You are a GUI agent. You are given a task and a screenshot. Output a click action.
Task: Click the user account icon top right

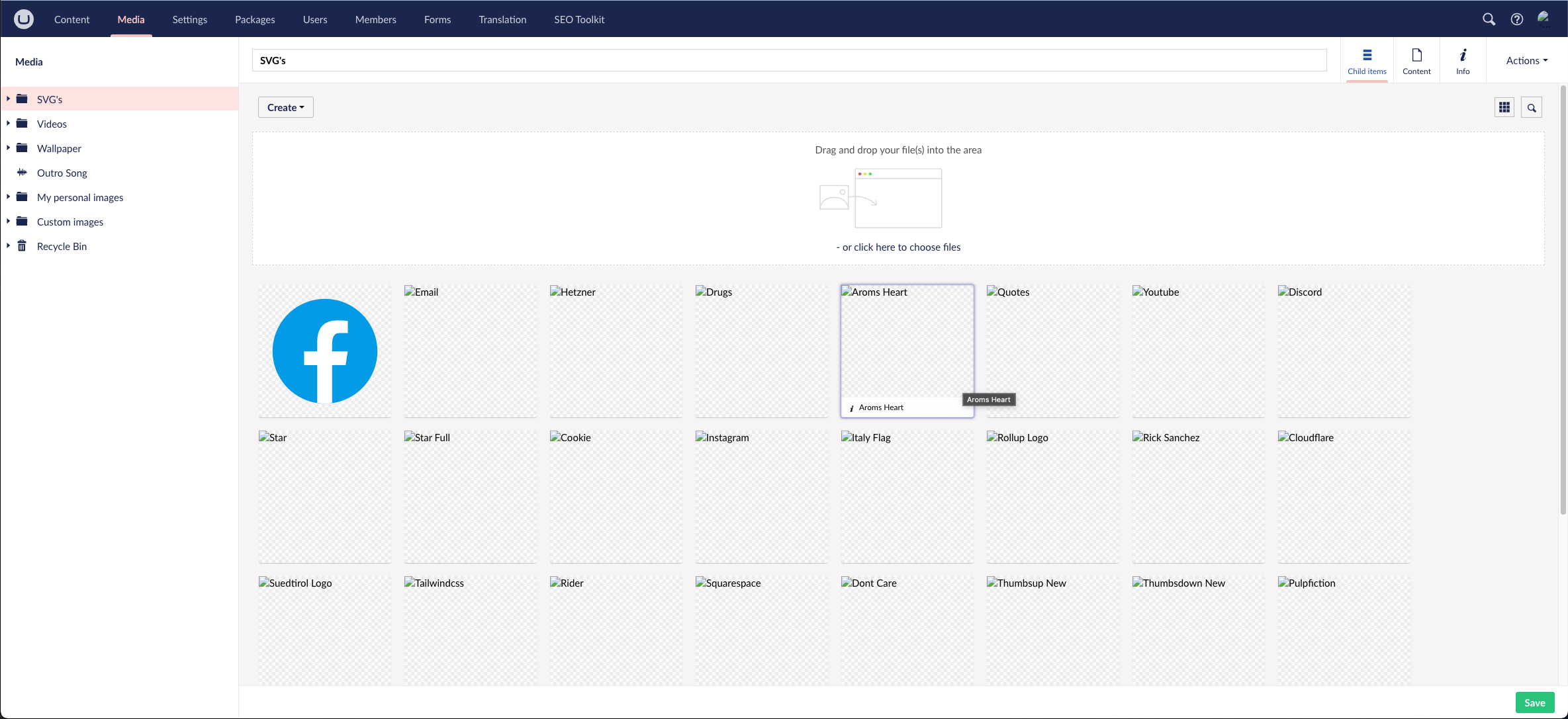coord(1543,18)
